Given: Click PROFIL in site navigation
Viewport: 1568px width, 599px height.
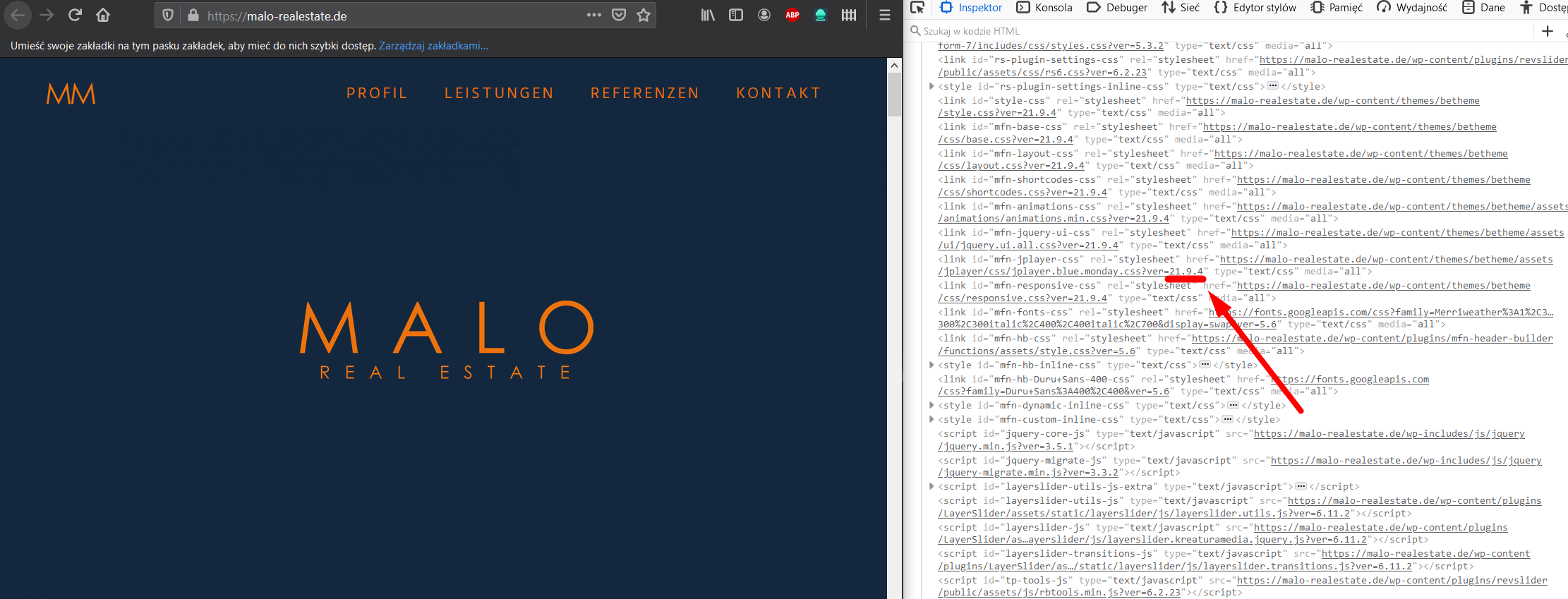Looking at the screenshot, I should point(377,93).
